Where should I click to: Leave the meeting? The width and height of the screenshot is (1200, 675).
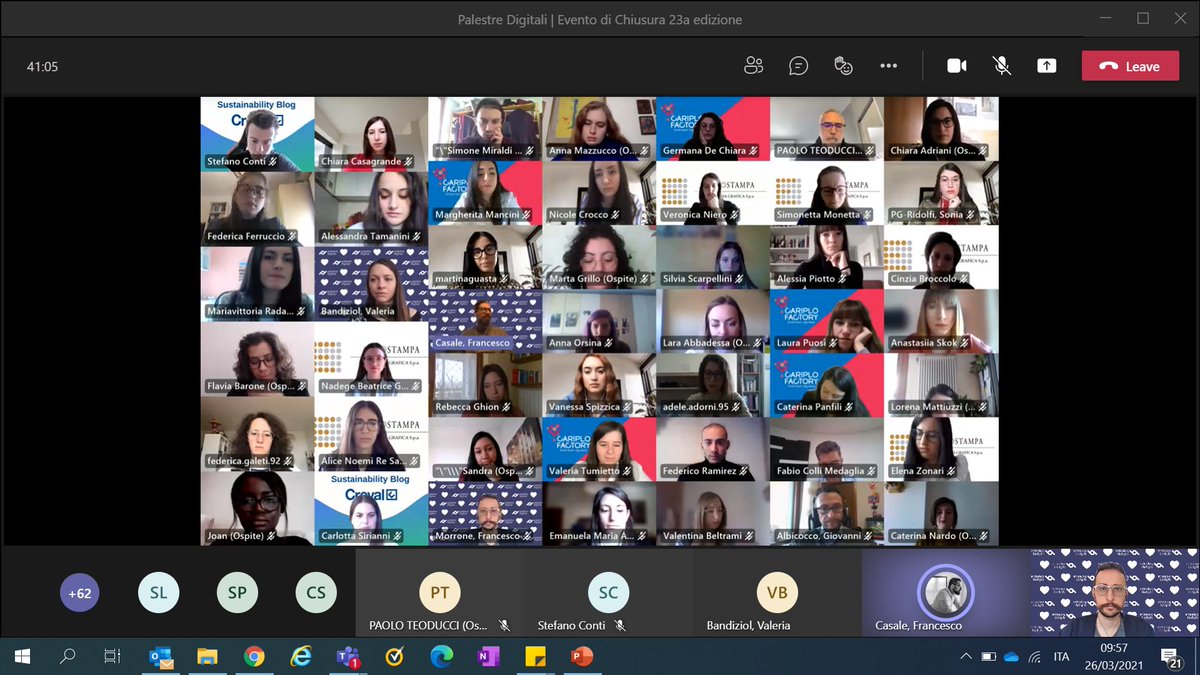1130,65
